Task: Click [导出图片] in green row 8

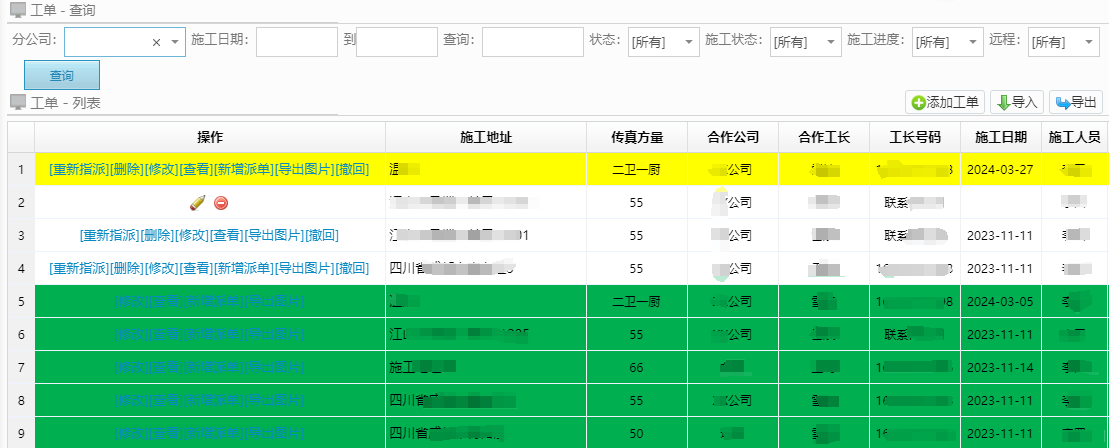Action: 274,400
